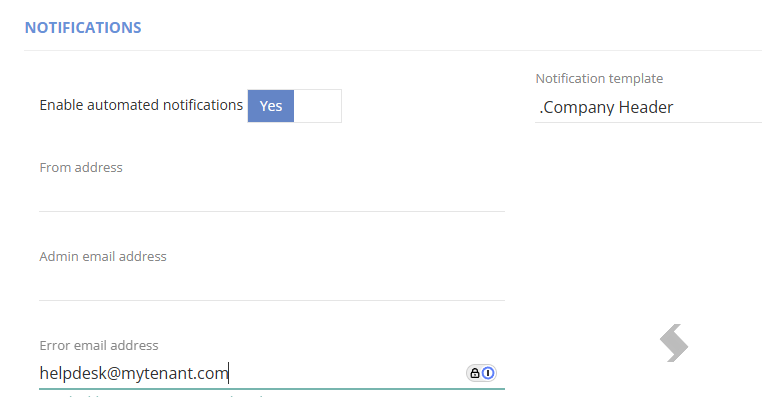Turn off the Yes notifications toggle

click(271, 106)
